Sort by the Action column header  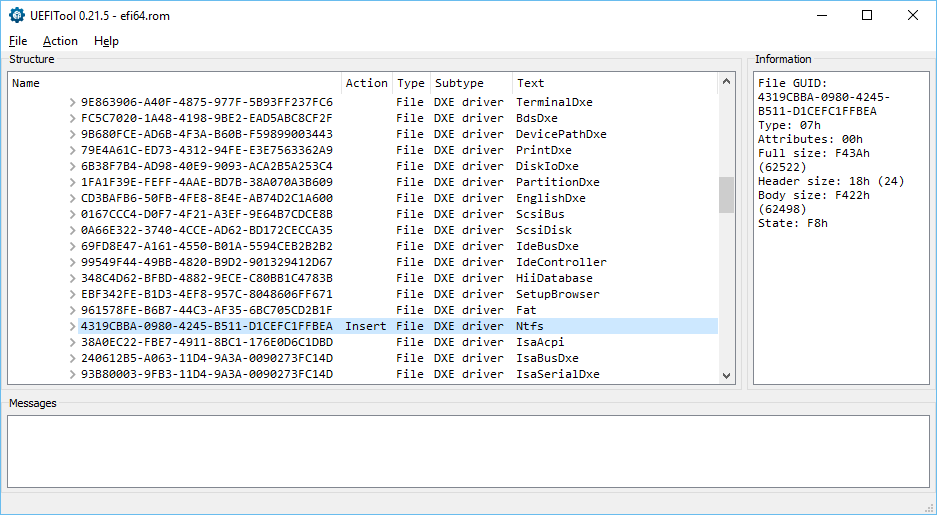(366, 83)
